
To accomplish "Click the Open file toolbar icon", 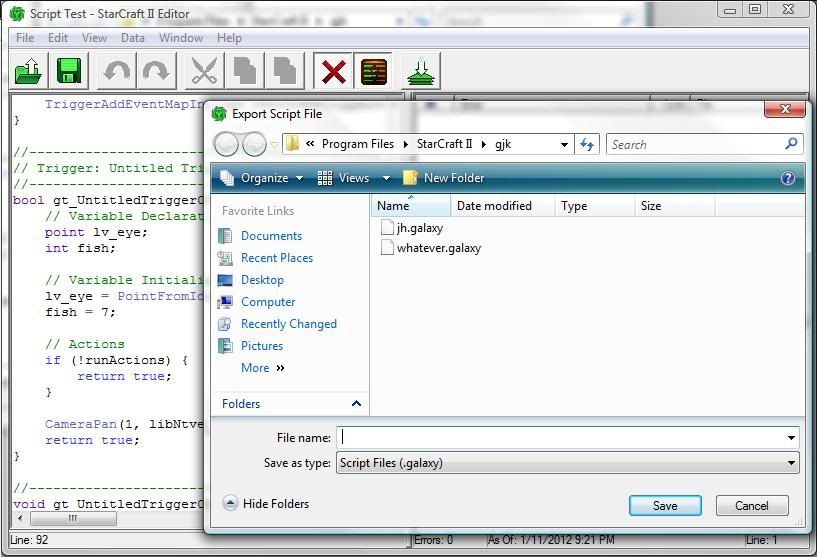I will 30,71.
